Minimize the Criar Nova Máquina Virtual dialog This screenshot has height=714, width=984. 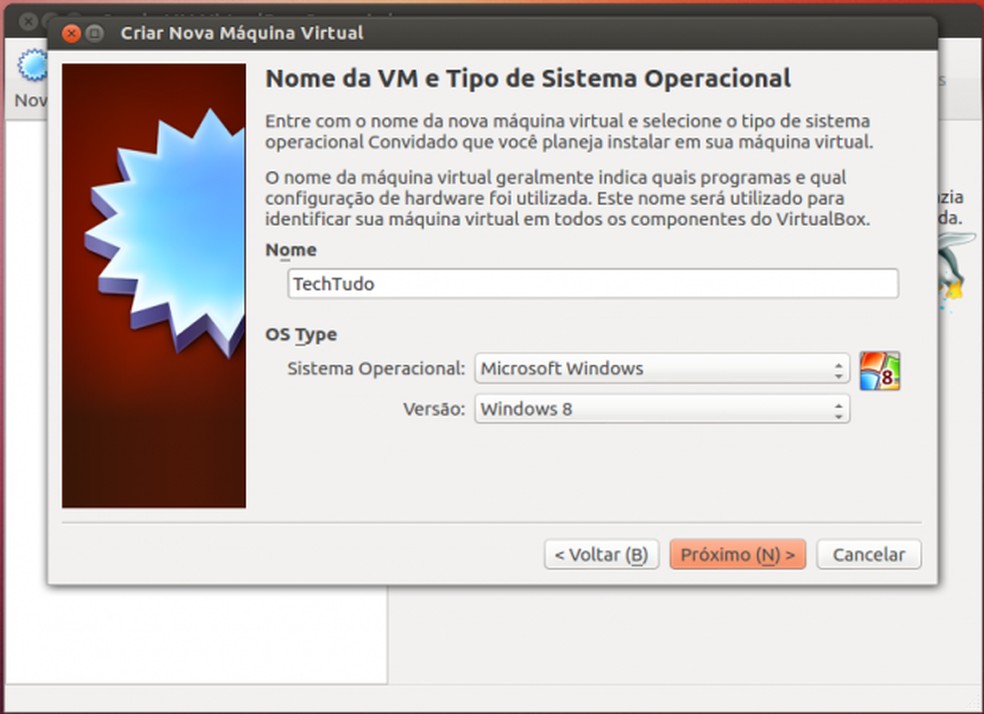click(x=94, y=33)
